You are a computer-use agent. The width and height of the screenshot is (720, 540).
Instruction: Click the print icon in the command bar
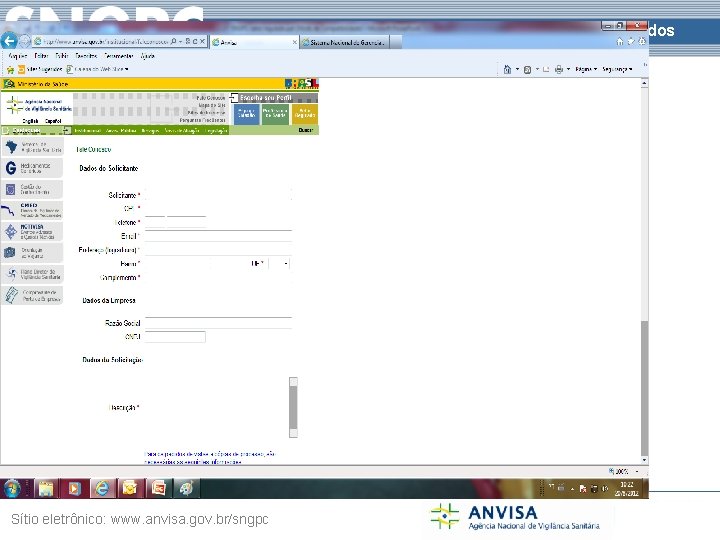(x=559, y=69)
